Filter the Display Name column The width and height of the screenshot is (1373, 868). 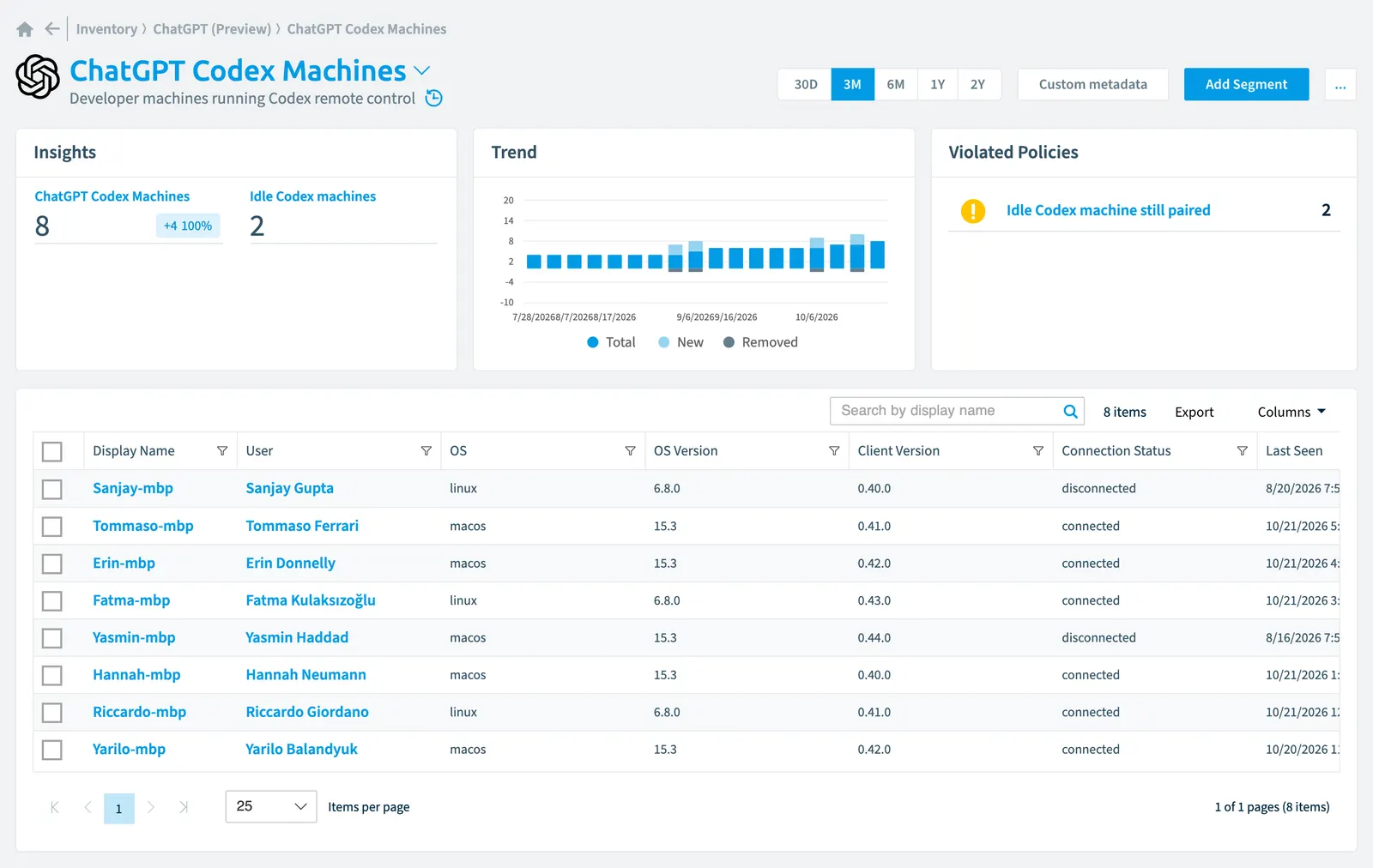click(x=222, y=451)
